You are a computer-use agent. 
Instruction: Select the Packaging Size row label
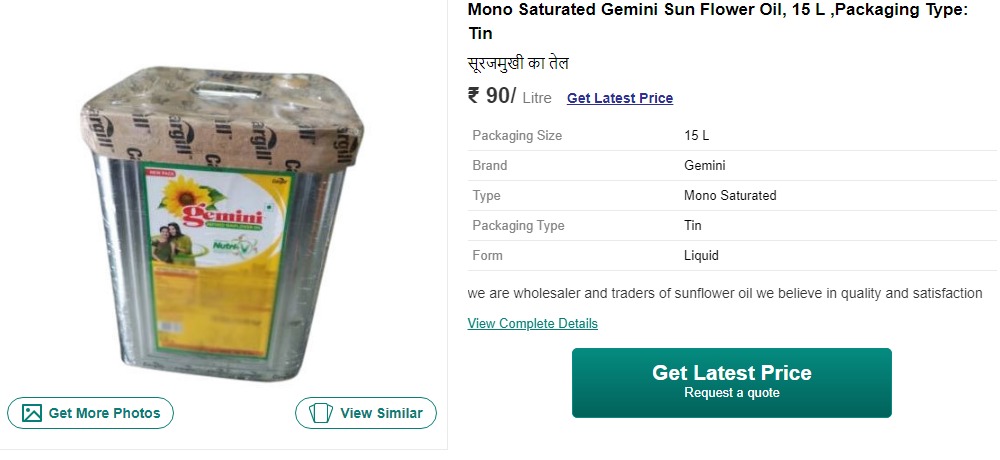pyautogui.click(x=517, y=136)
